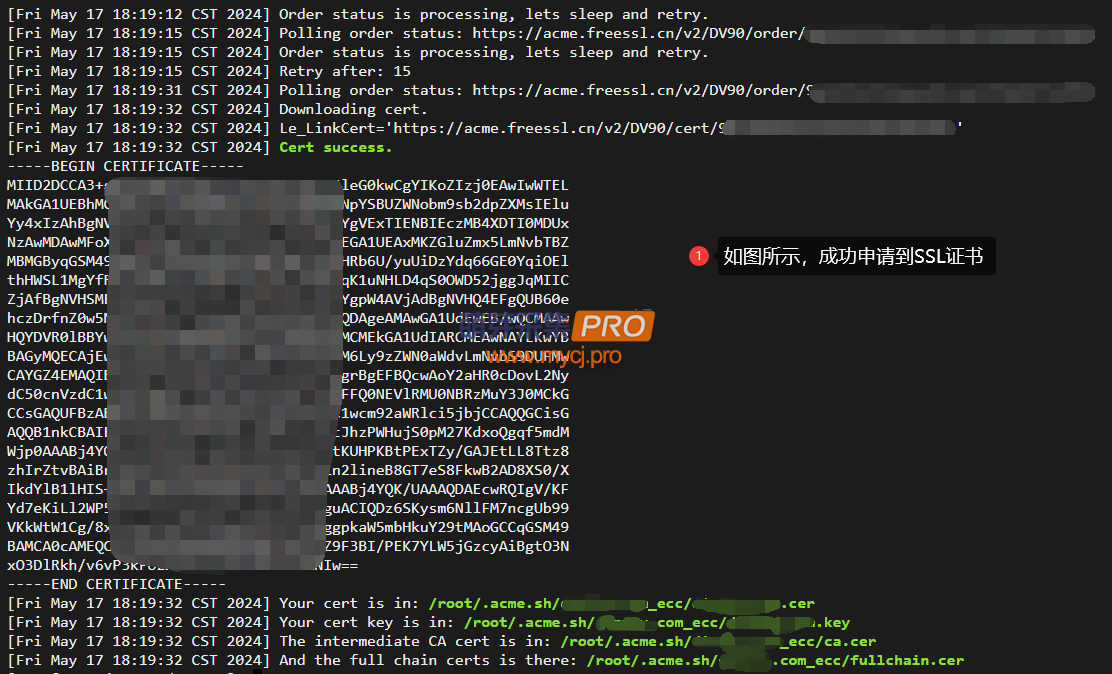The width and height of the screenshot is (1112, 674).
Task: Click the certificate line starting with 'MBMGByqGSM49'
Action: coord(288,261)
